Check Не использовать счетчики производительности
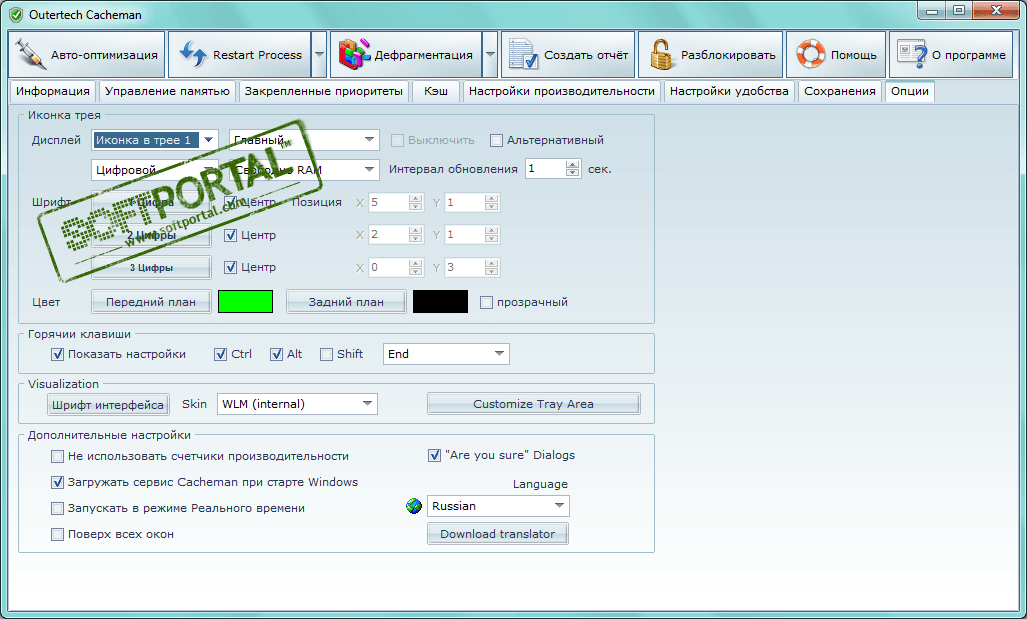This screenshot has height=619, width=1027. pos(58,456)
